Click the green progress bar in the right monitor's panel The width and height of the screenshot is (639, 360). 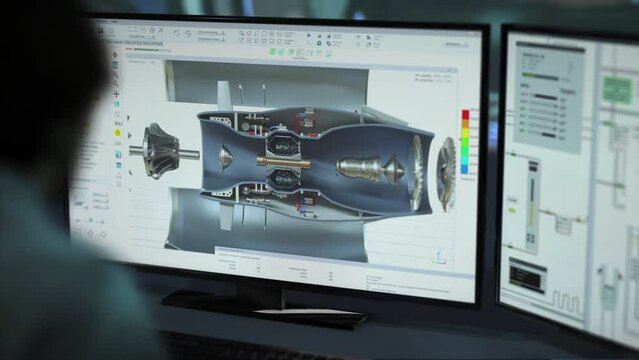(540, 77)
